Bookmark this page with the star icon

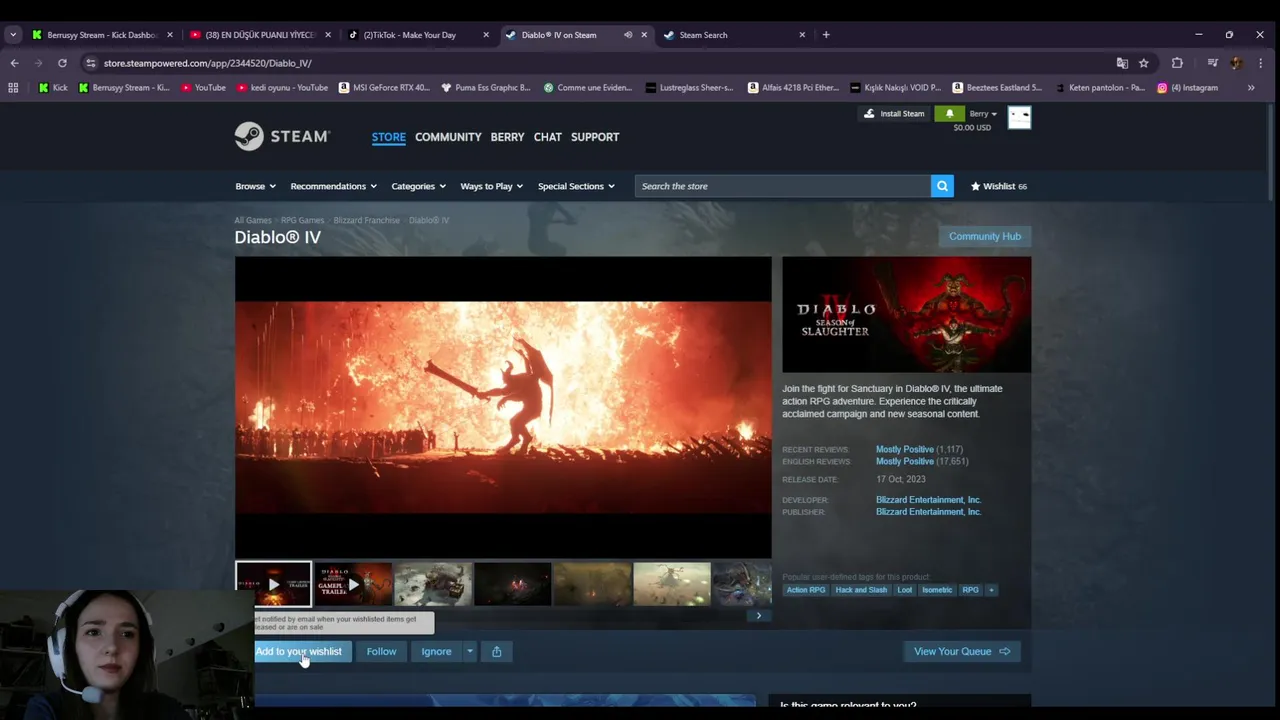pyautogui.click(x=1144, y=63)
